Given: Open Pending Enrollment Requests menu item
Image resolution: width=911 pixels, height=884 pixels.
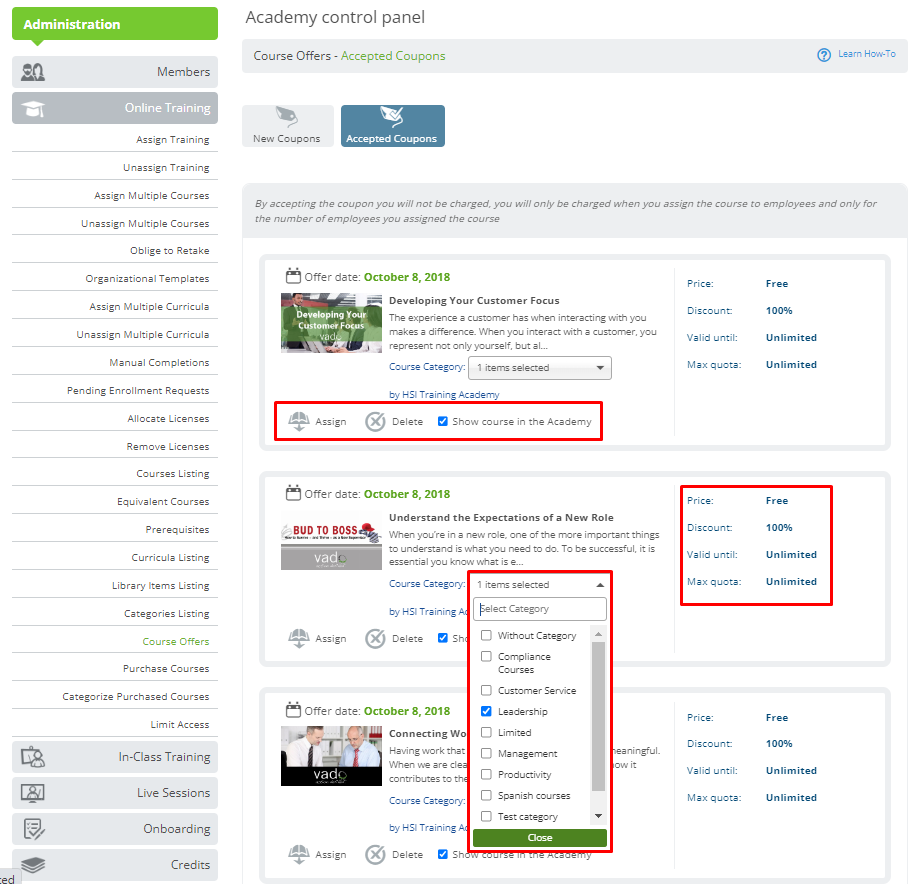Looking at the screenshot, I should pyautogui.click(x=138, y=390).
